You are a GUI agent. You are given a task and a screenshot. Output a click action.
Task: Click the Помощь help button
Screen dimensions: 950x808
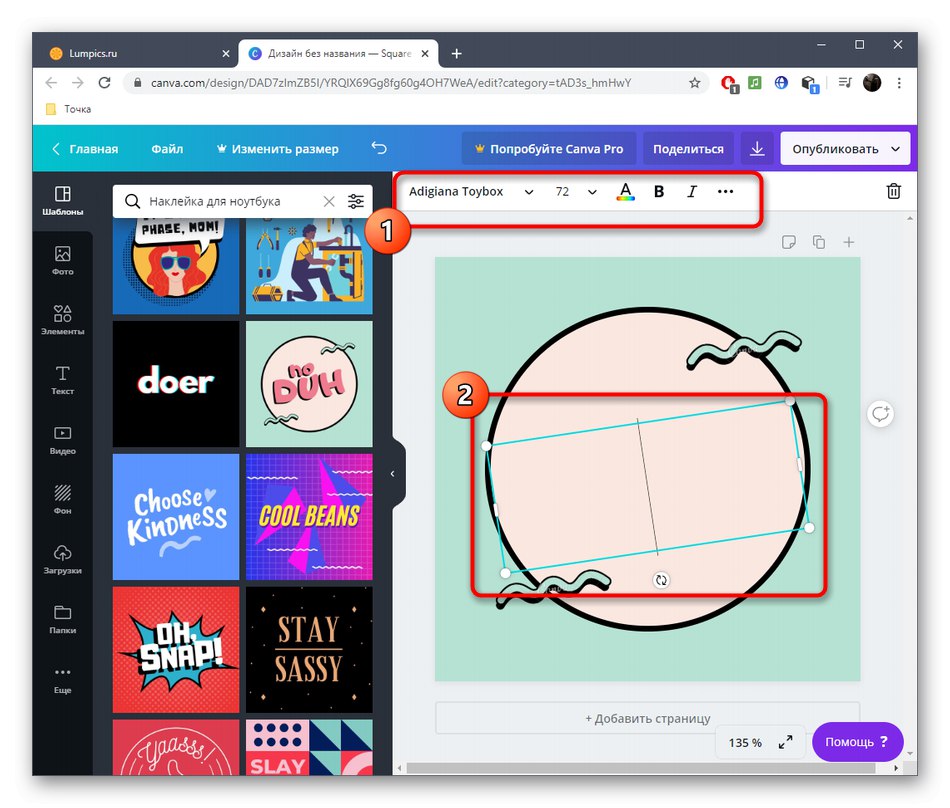[857, 742]
